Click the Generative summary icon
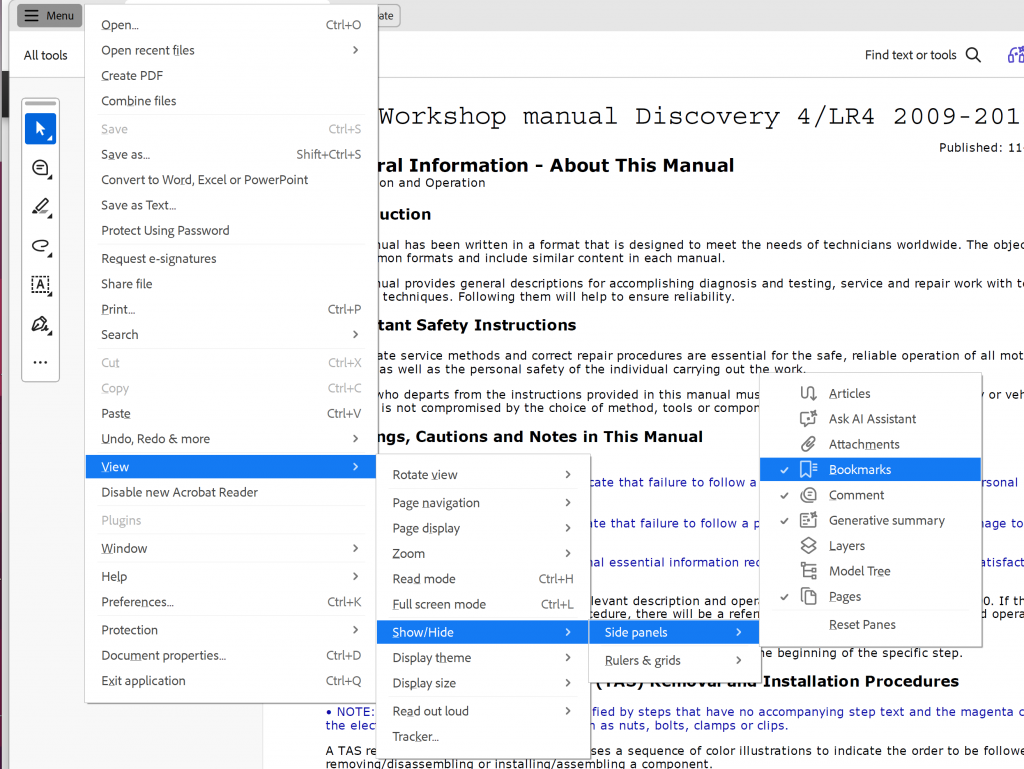1024x769 pixels. [x=808, y=520]
